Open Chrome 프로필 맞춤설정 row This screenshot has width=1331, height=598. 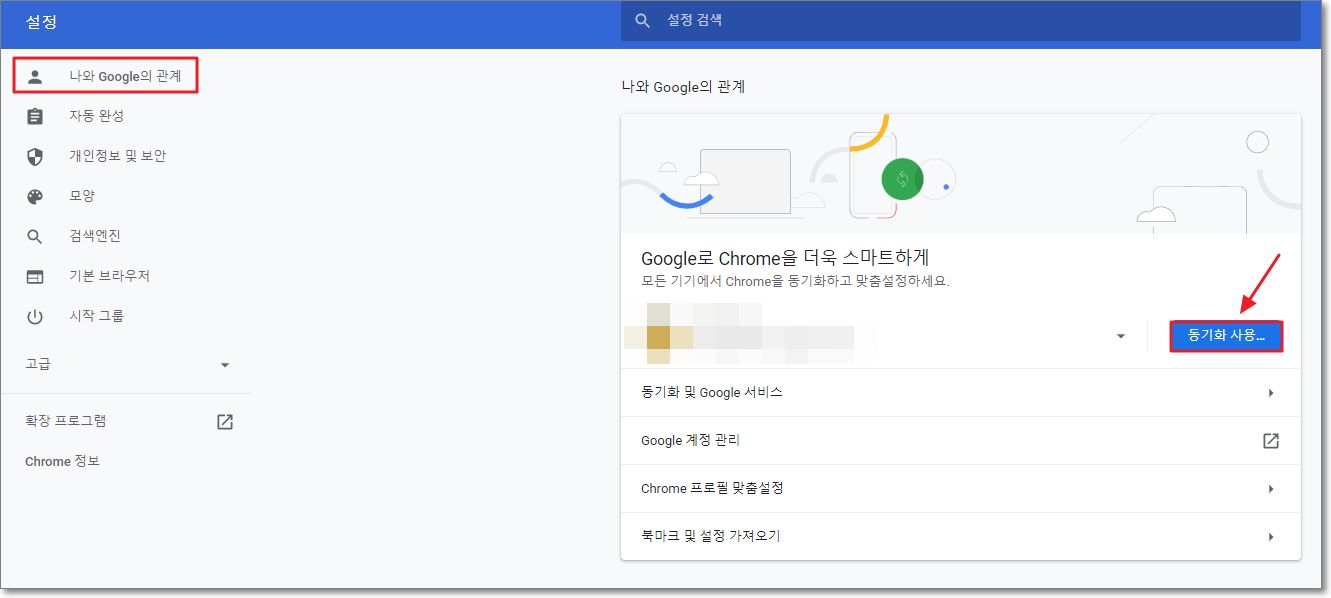960,489
